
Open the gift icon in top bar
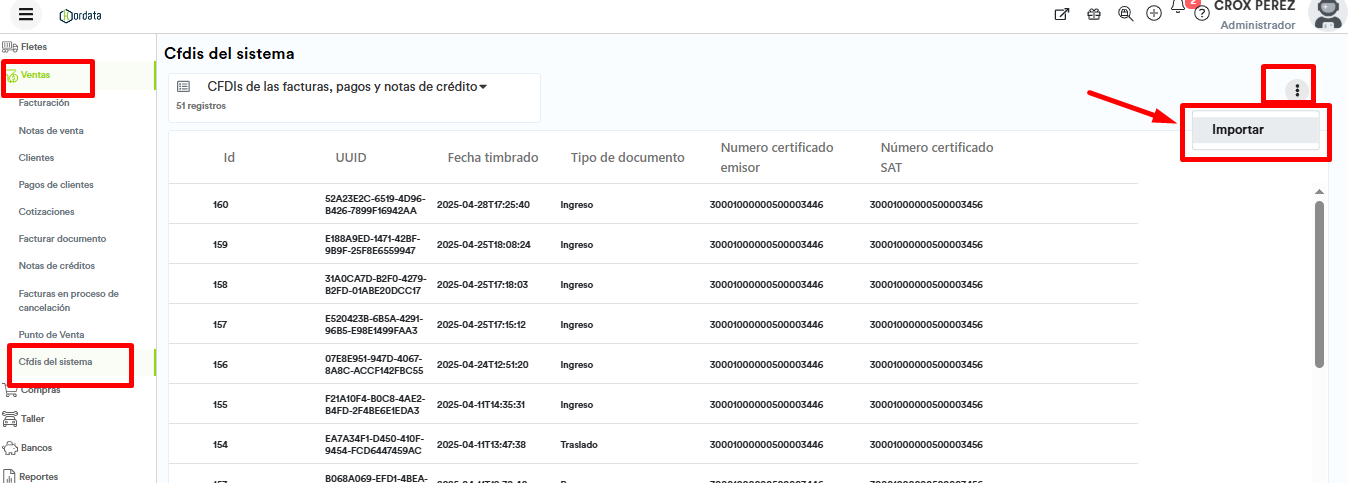click(1093, 14)
